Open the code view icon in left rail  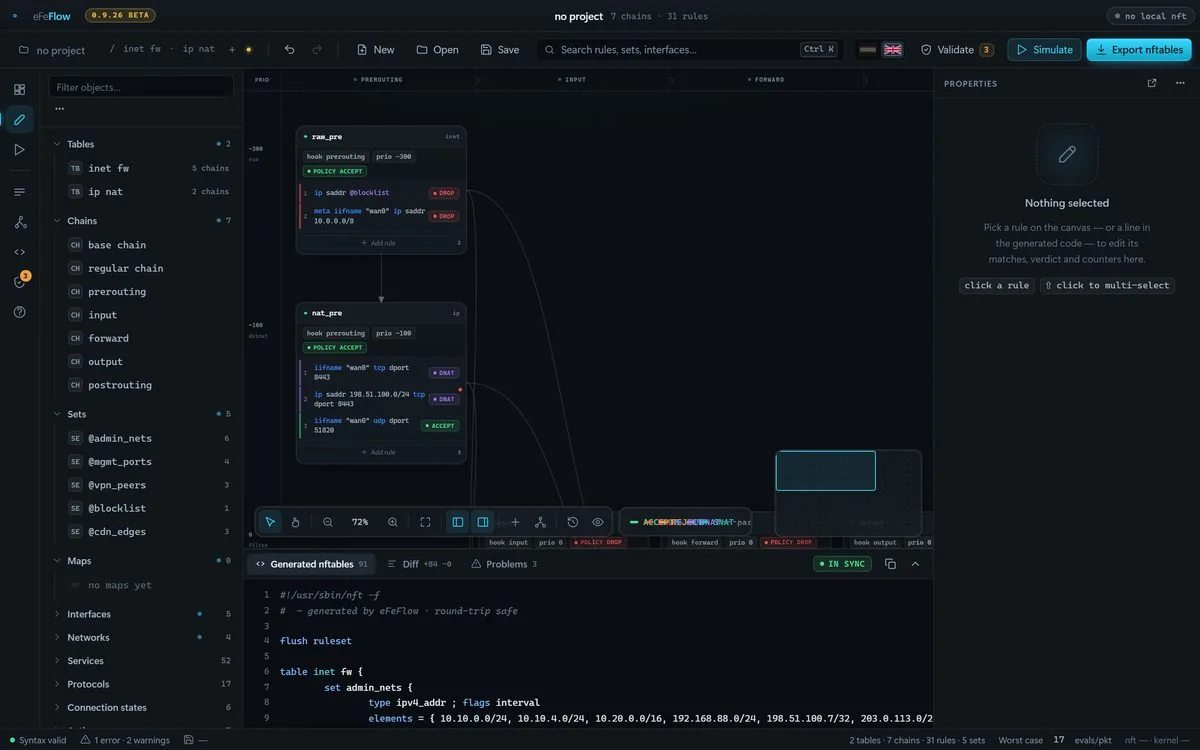coord(19,252)
